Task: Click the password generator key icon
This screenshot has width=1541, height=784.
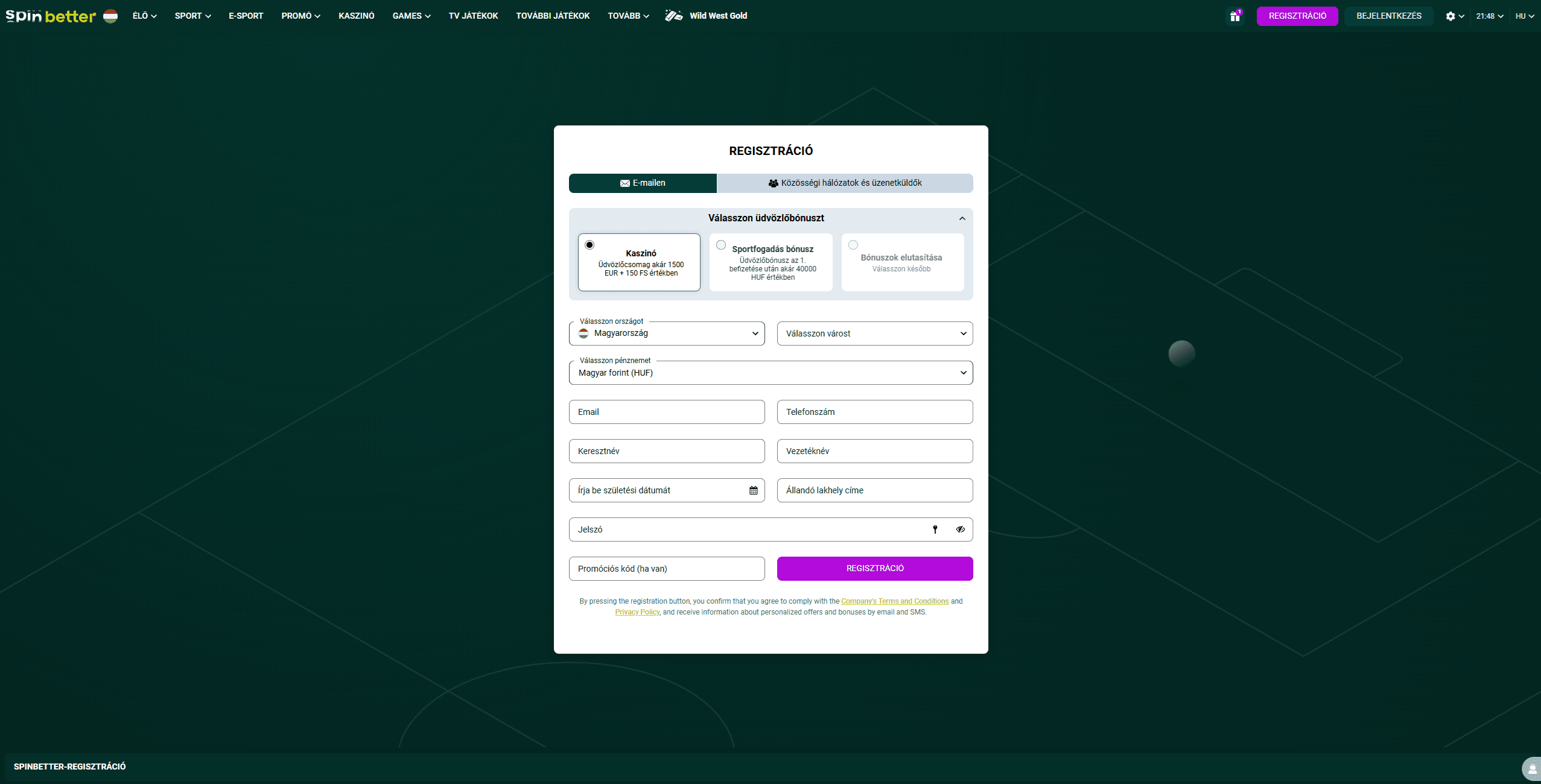Action: click(x=935, y=530)
